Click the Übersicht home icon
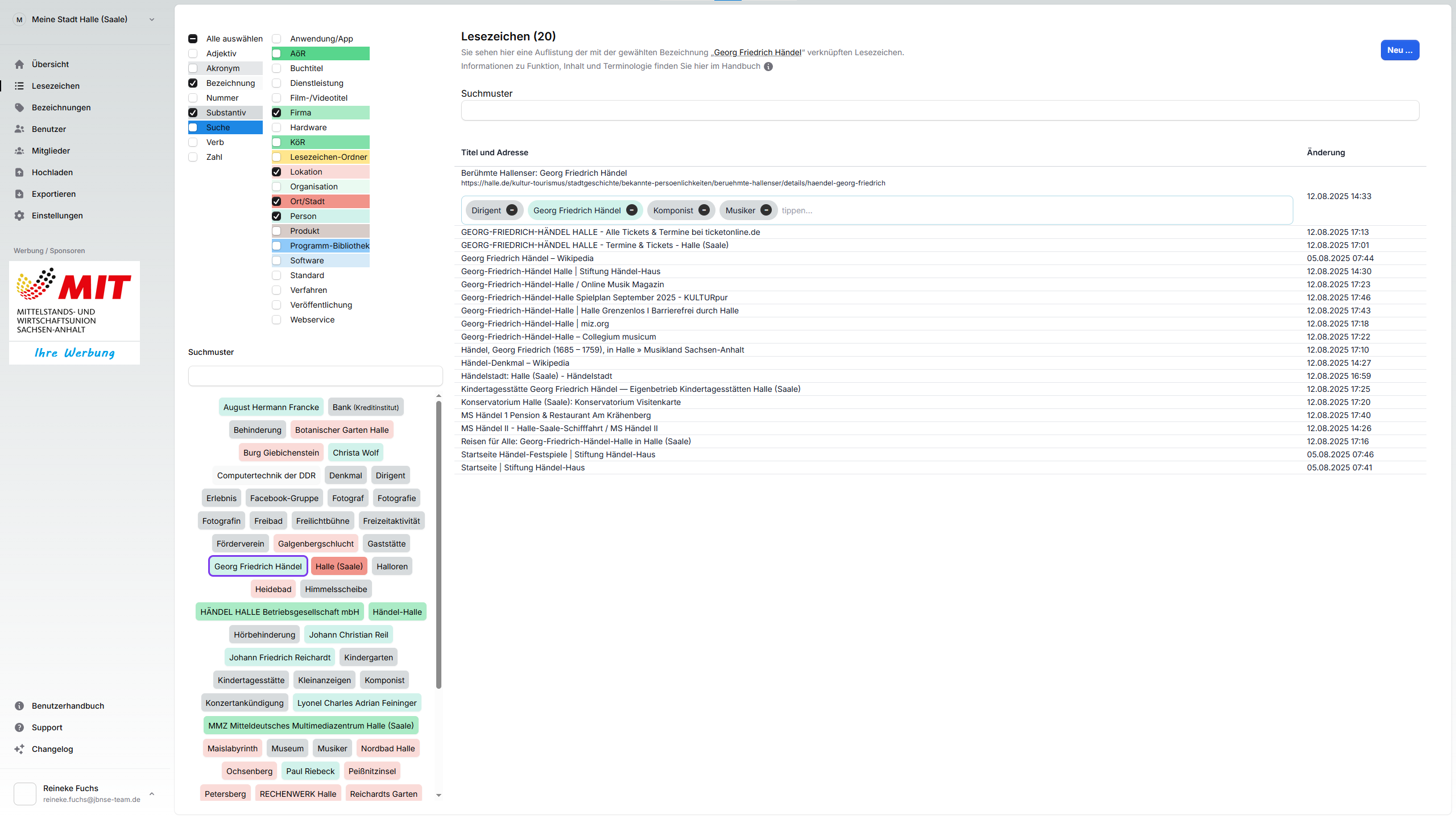This screenshot has width=1456, height=819. click(x=19, y=64)
